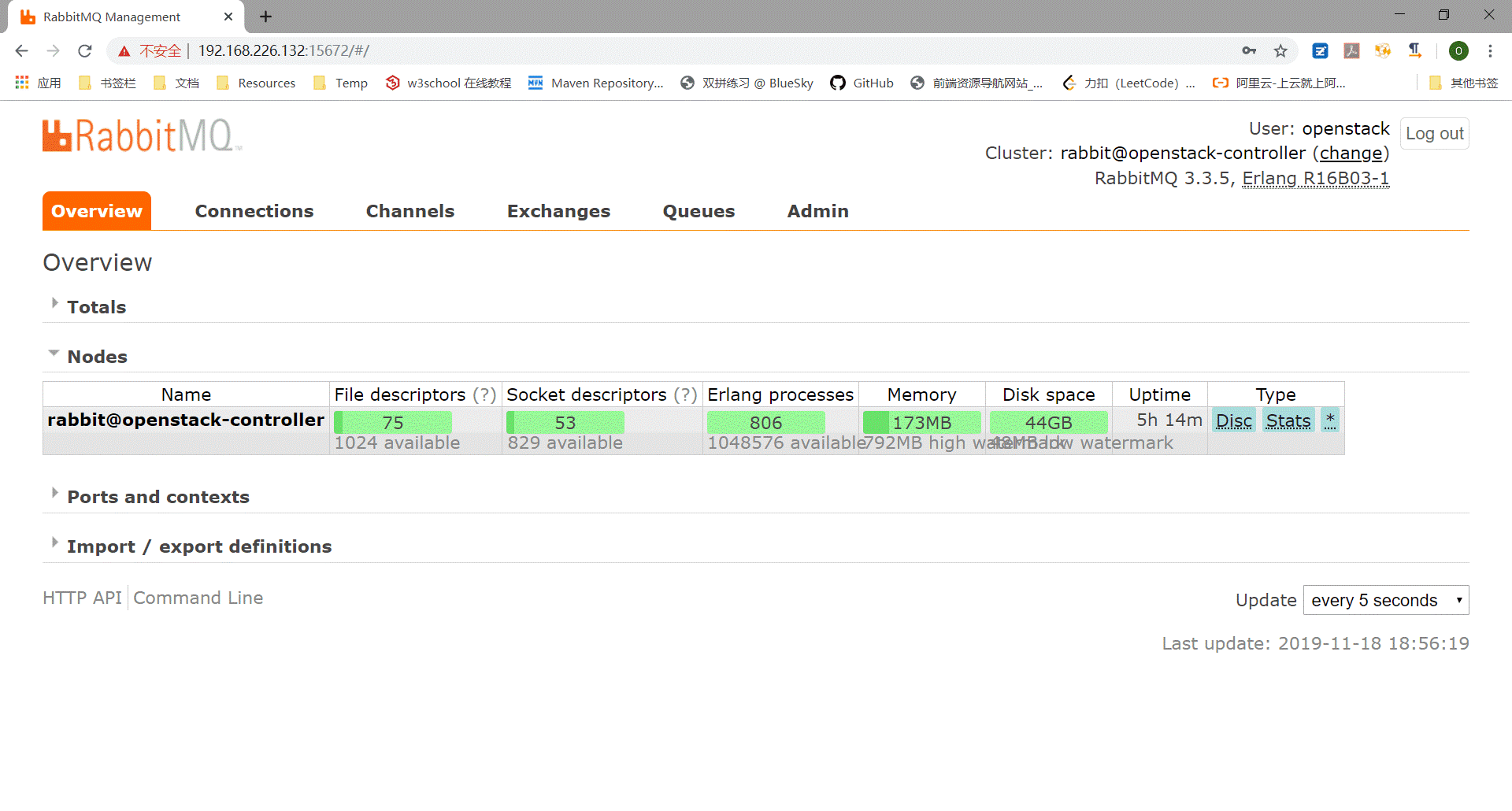Open the paragraph mark extension icon
The height and width of the screenshot is (811, 1512).
[x=1414, y=51]
